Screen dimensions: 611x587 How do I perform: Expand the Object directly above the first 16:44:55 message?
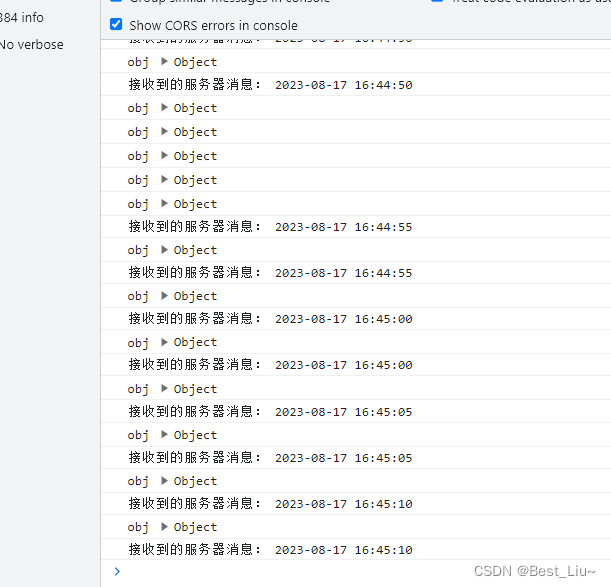[164, 204]
